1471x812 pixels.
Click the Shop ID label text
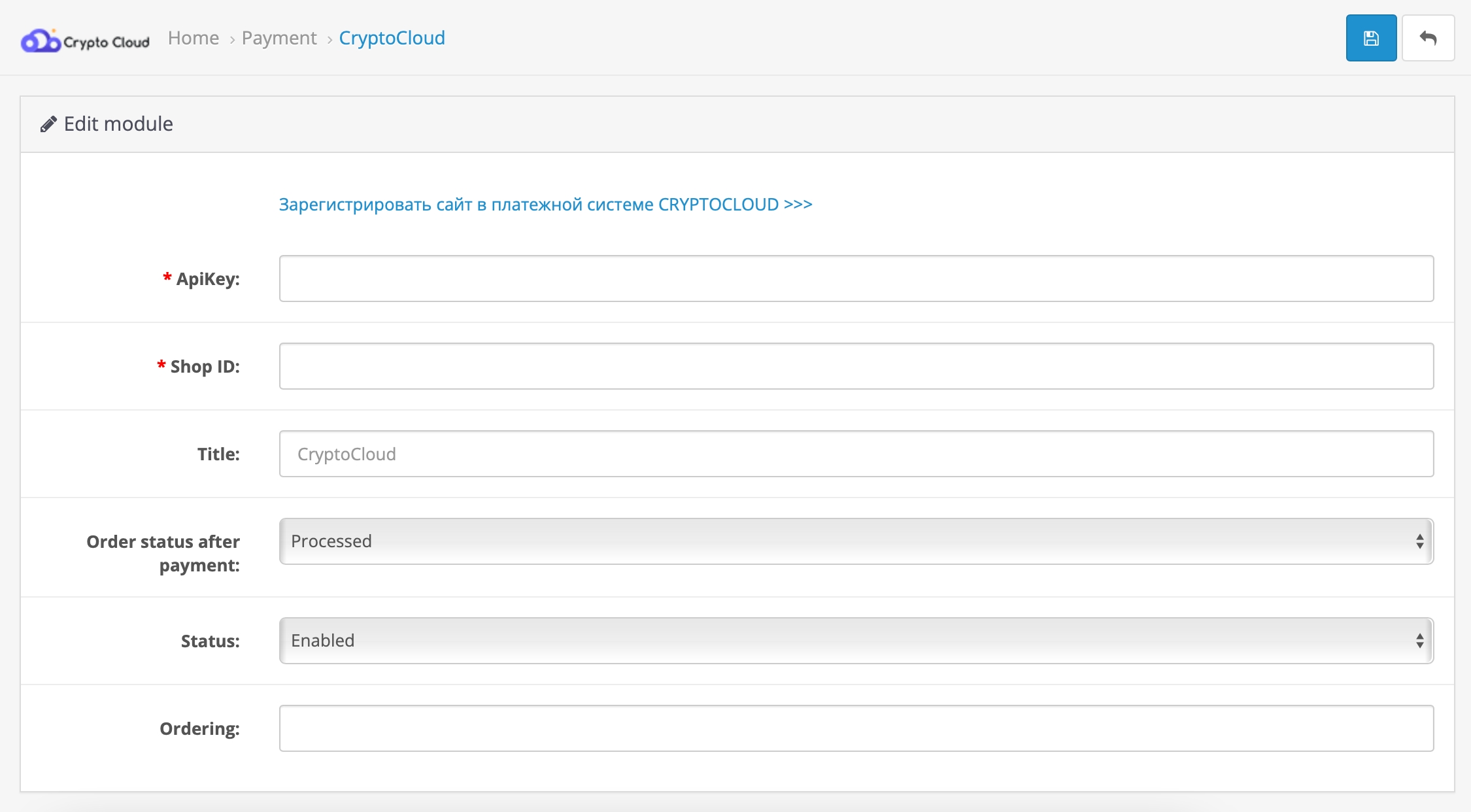205,367
